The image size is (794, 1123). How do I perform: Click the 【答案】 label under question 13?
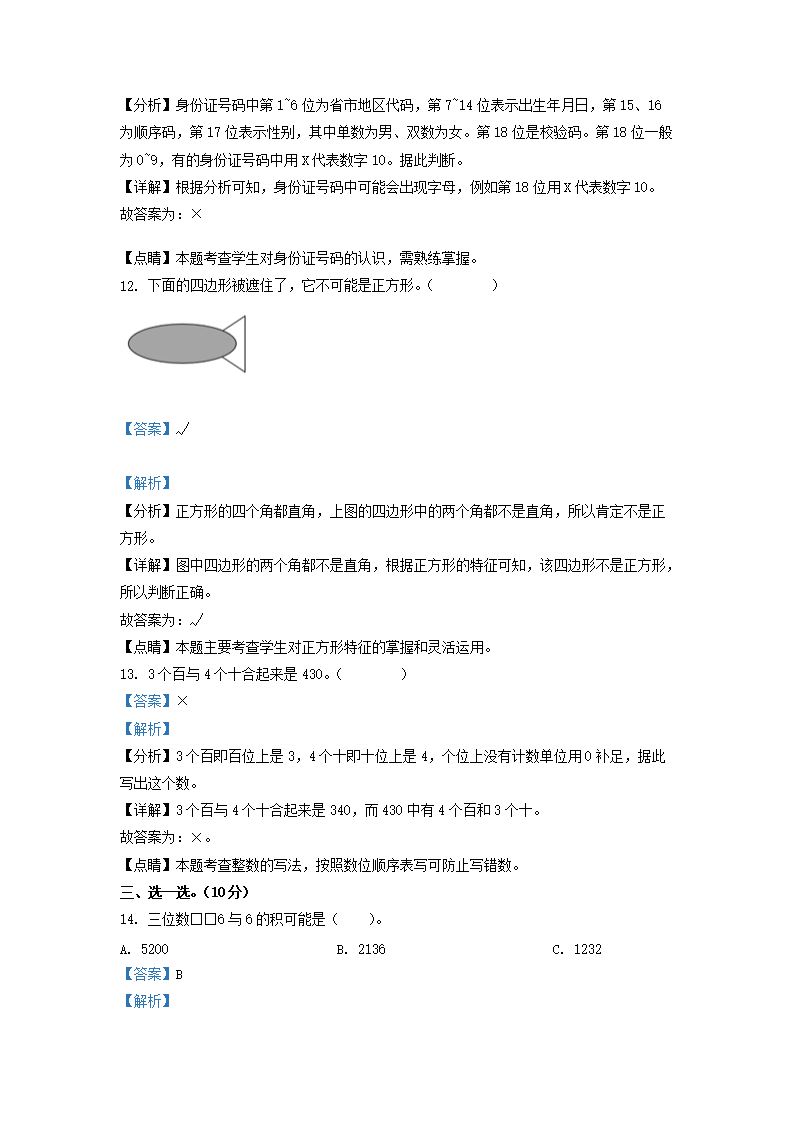[147, 701]
